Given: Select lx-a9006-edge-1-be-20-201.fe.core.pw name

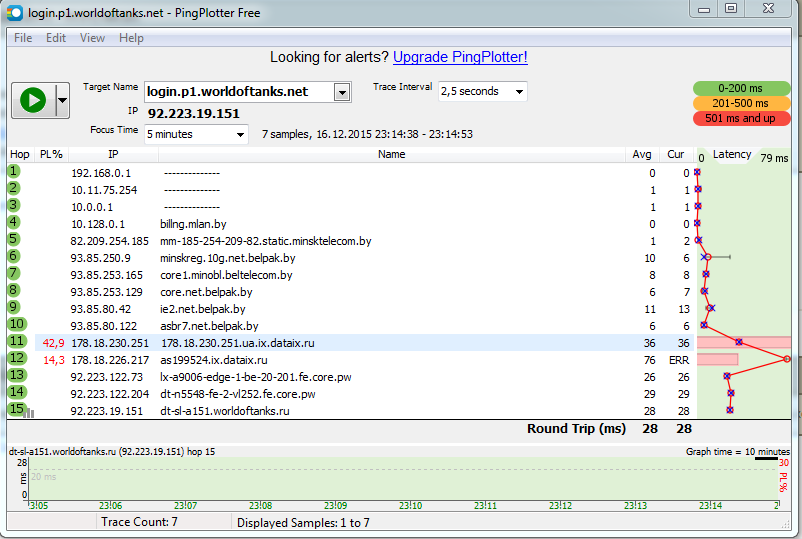Looking at the screenshot, I should click(256, 377).
